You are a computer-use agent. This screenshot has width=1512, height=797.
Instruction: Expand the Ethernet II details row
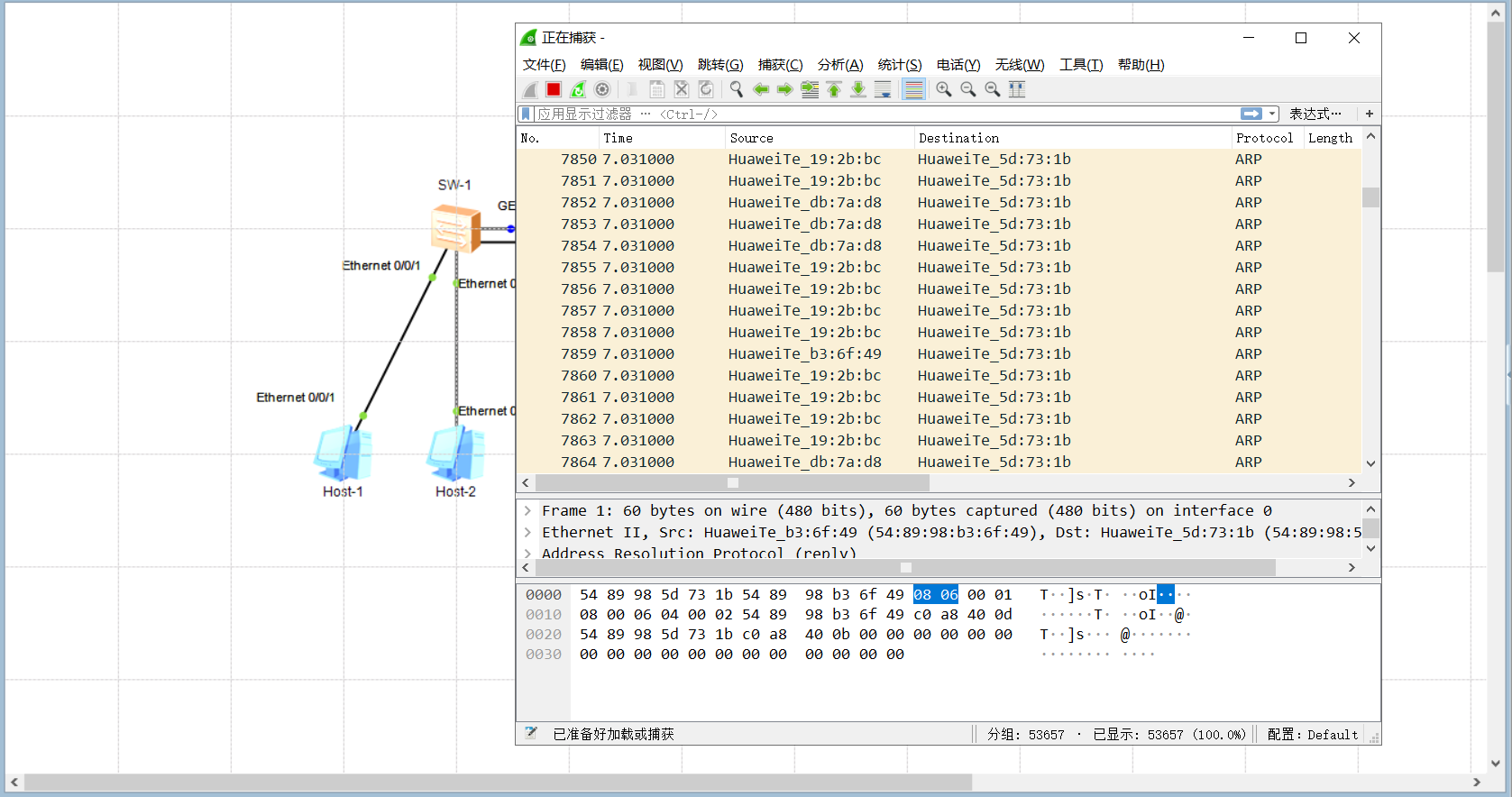[x=527, y=533]
